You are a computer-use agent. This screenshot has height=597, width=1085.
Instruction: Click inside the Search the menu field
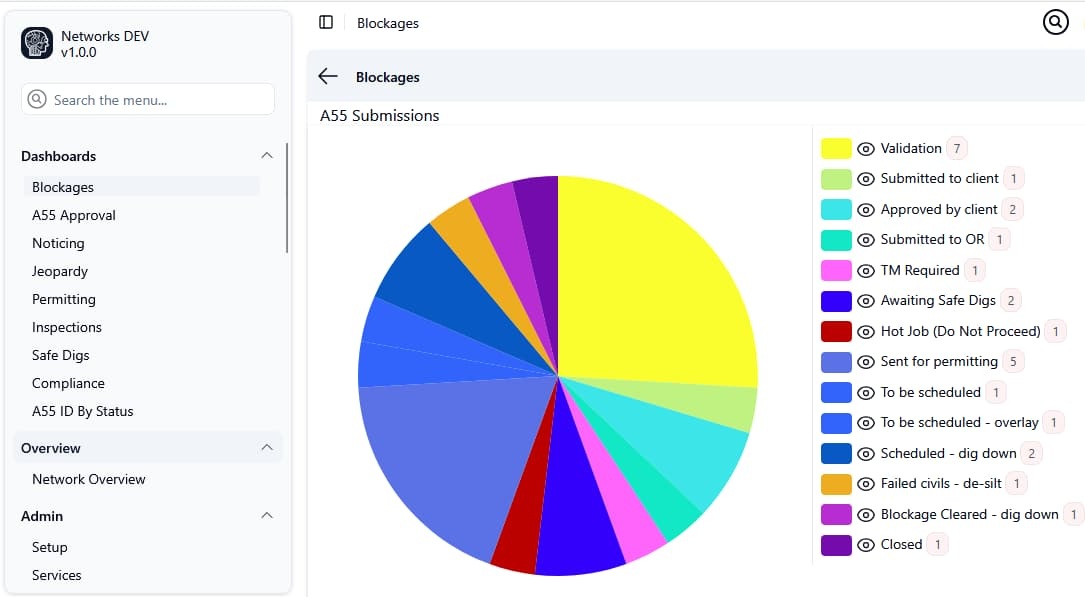pos(150,99)
